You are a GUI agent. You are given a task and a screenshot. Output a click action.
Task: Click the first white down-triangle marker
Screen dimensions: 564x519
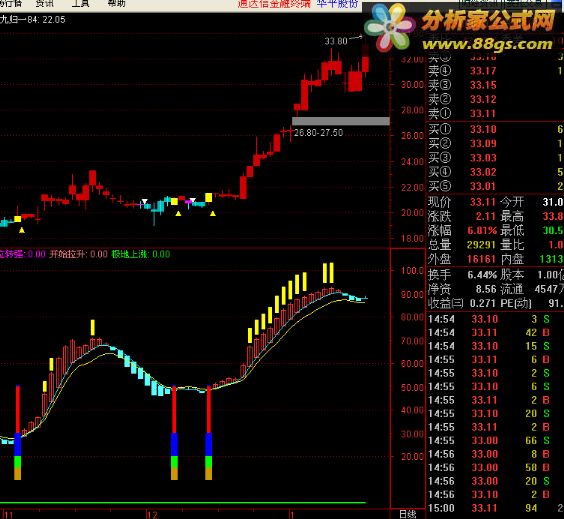[x=145, y=201]
